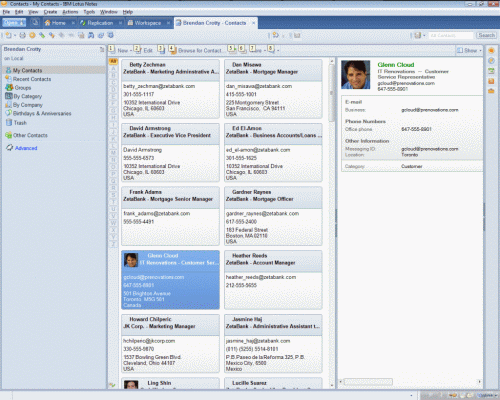Select the Ed El-Amon contact card

pyautogui.click(x=273, y=152)
